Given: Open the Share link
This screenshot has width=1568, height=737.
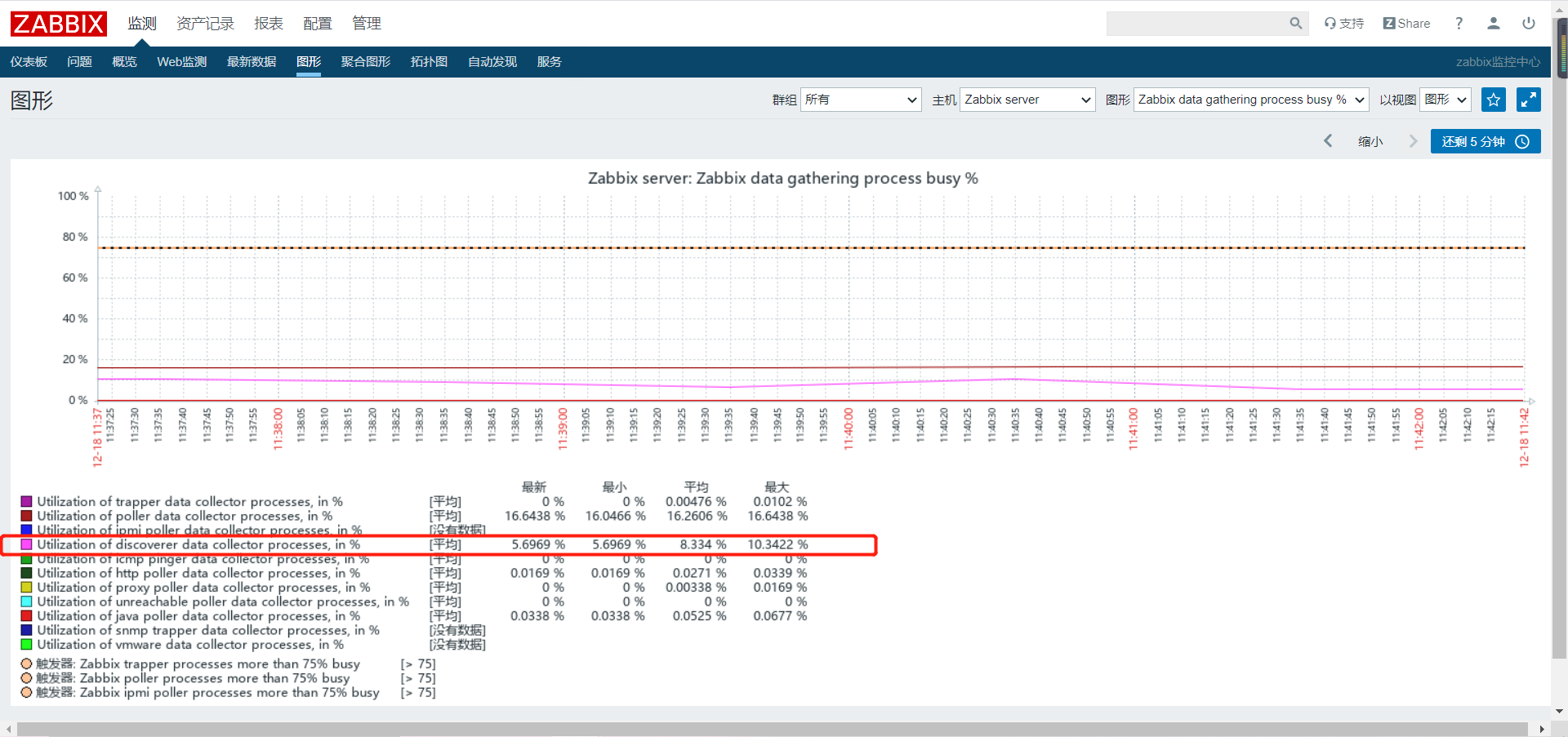Looking at the screenshot, I should tap(1406, 24).
